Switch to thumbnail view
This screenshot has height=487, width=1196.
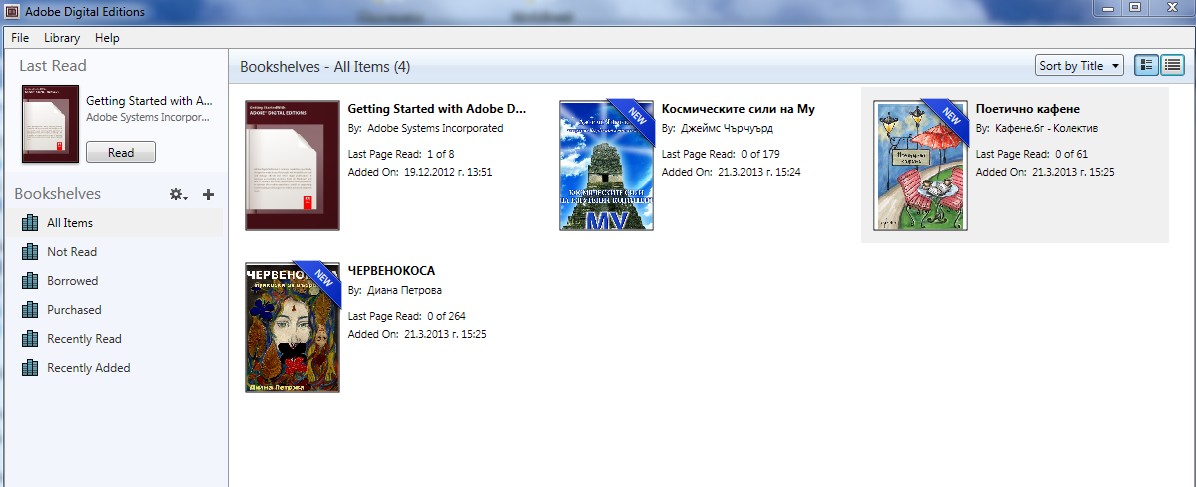pyautogui.click(x=1147, y=66)
